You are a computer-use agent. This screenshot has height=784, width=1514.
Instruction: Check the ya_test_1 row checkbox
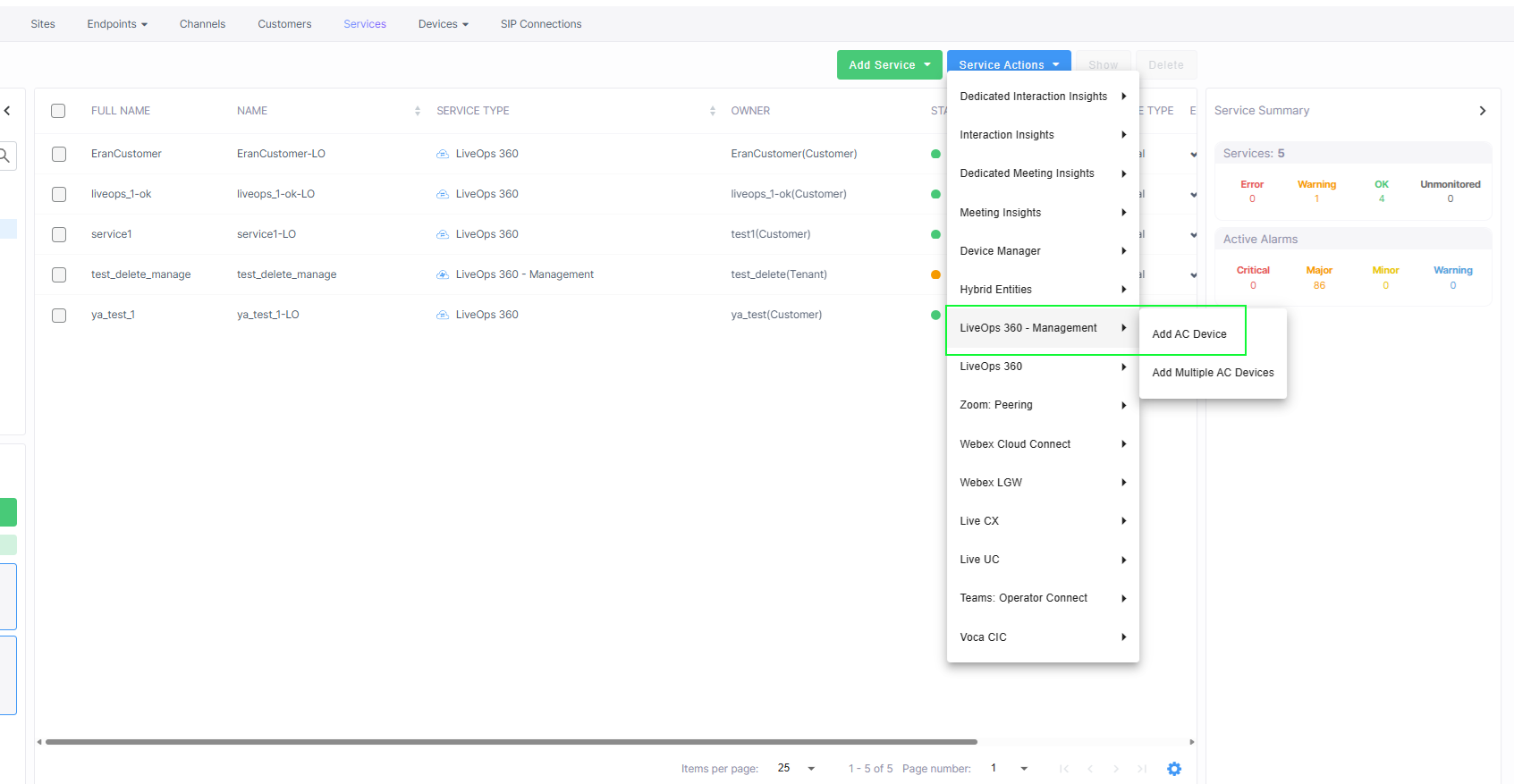point(59,315)
